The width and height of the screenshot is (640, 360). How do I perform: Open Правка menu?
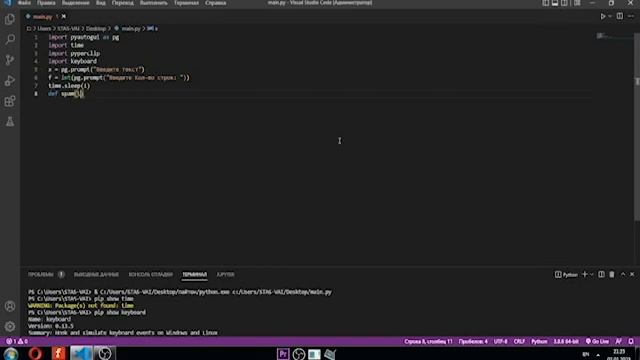(x=46, y=3)
